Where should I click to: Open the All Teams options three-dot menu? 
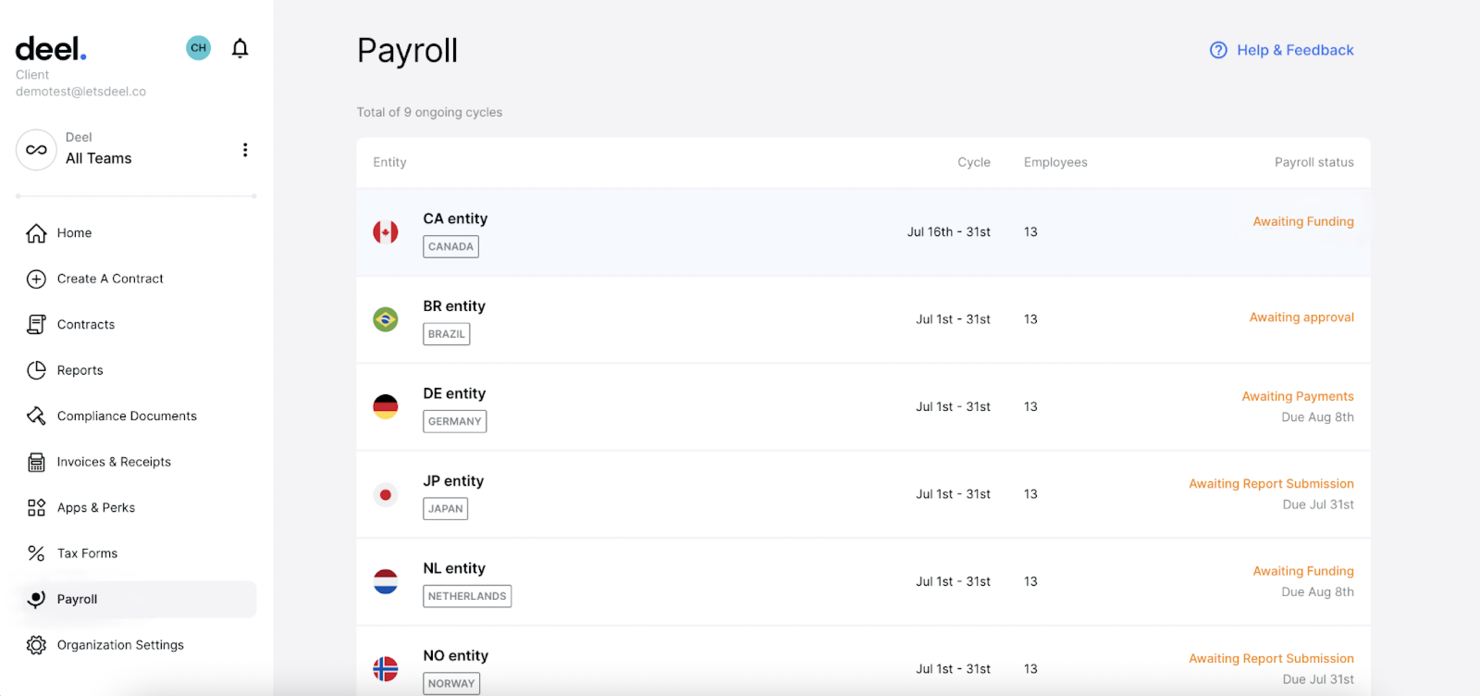pyautogui.click(x=245, y=149)
